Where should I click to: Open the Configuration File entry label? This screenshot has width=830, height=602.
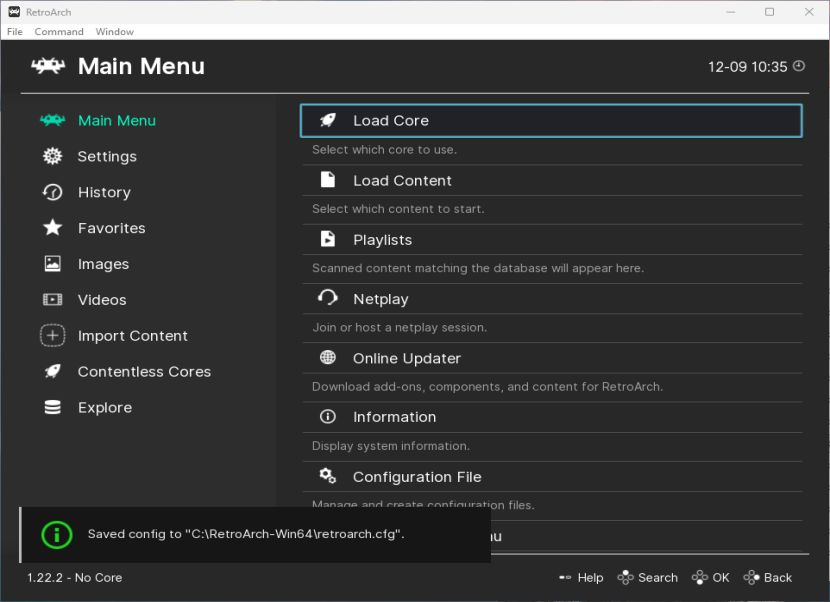(x=418, y=477)
